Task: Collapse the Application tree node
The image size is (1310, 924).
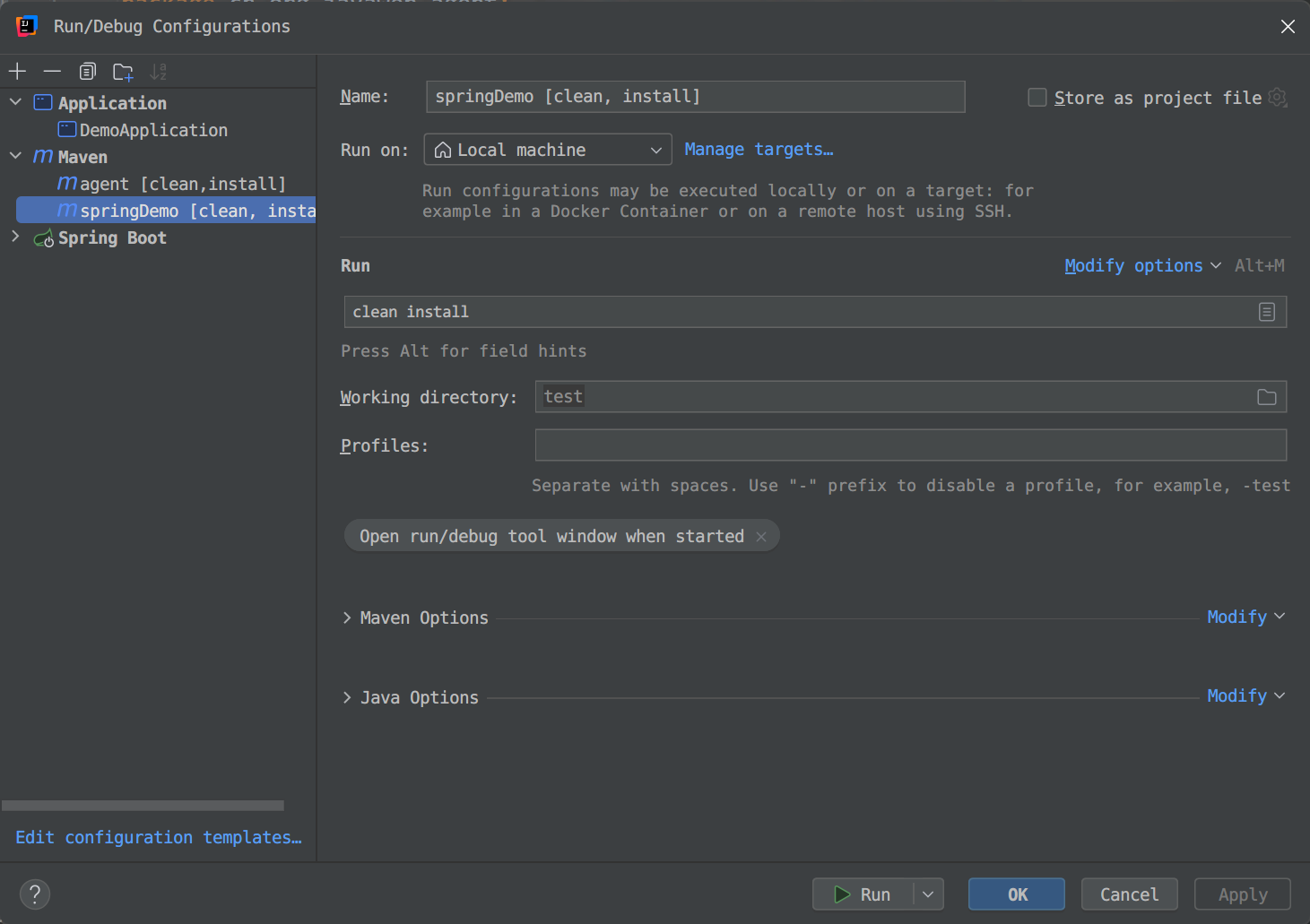Action: tap(15, 102)
